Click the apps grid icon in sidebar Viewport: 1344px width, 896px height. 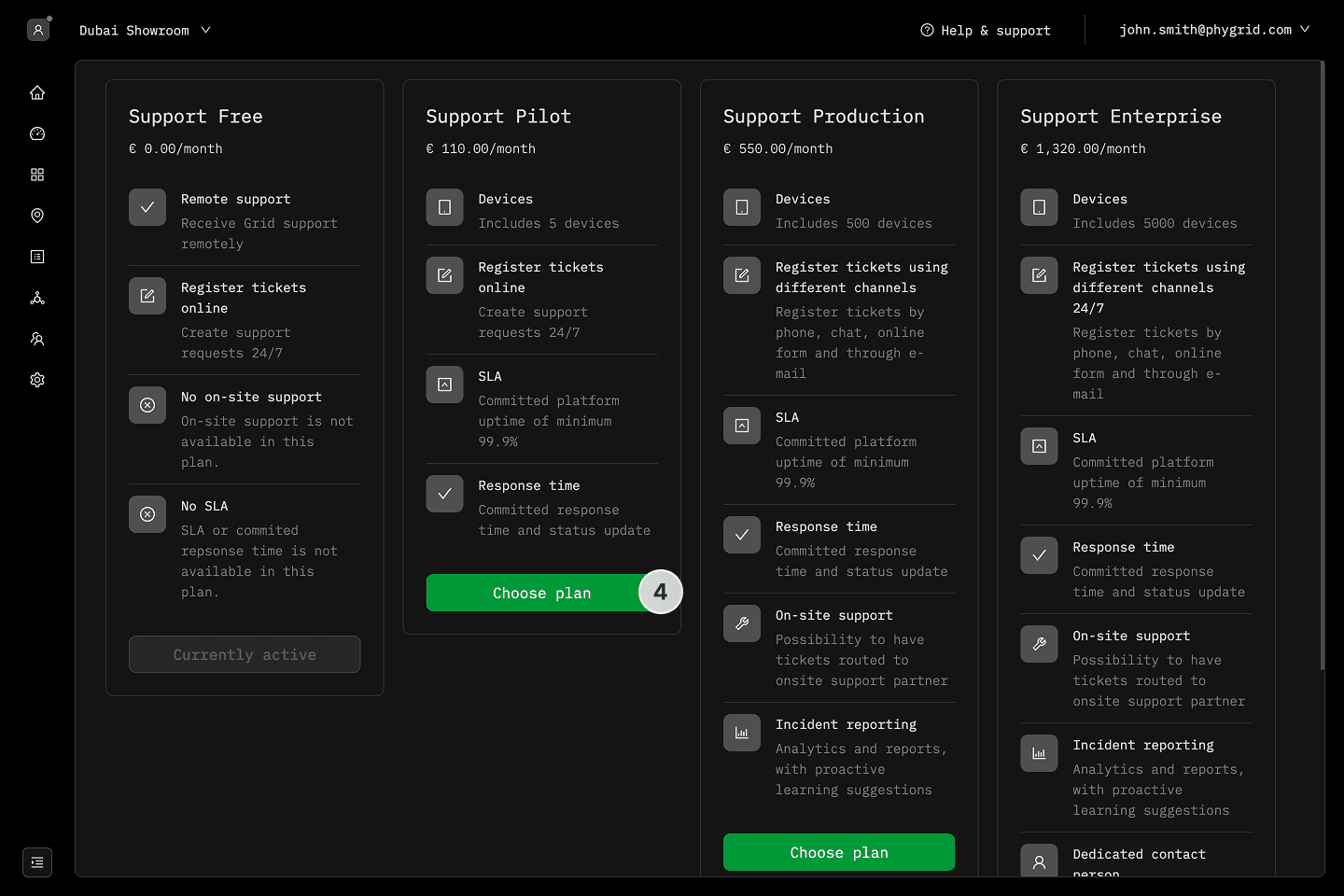[37, 175]
